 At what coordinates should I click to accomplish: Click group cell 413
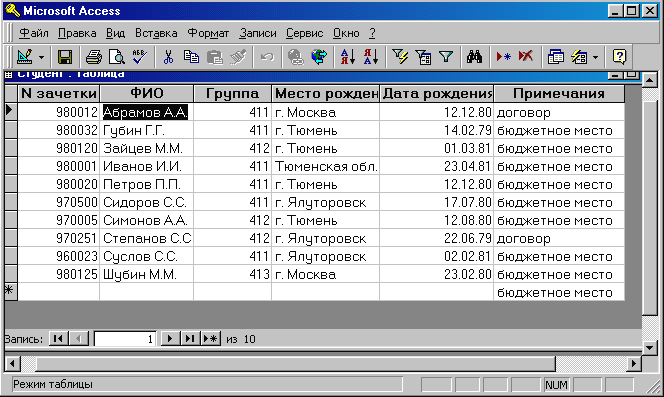point(232,274)
